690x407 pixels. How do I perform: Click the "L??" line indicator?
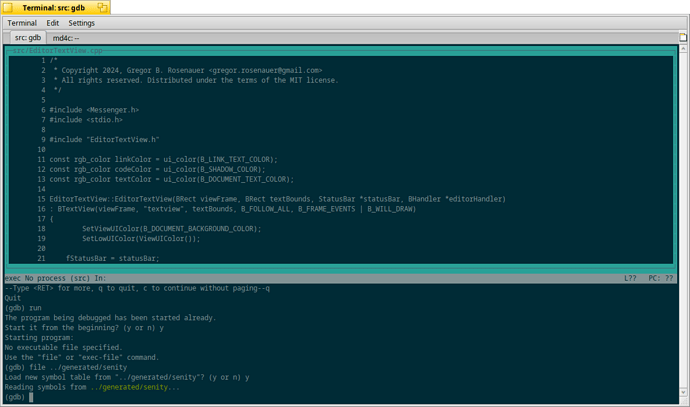click(x=630, y=278)
